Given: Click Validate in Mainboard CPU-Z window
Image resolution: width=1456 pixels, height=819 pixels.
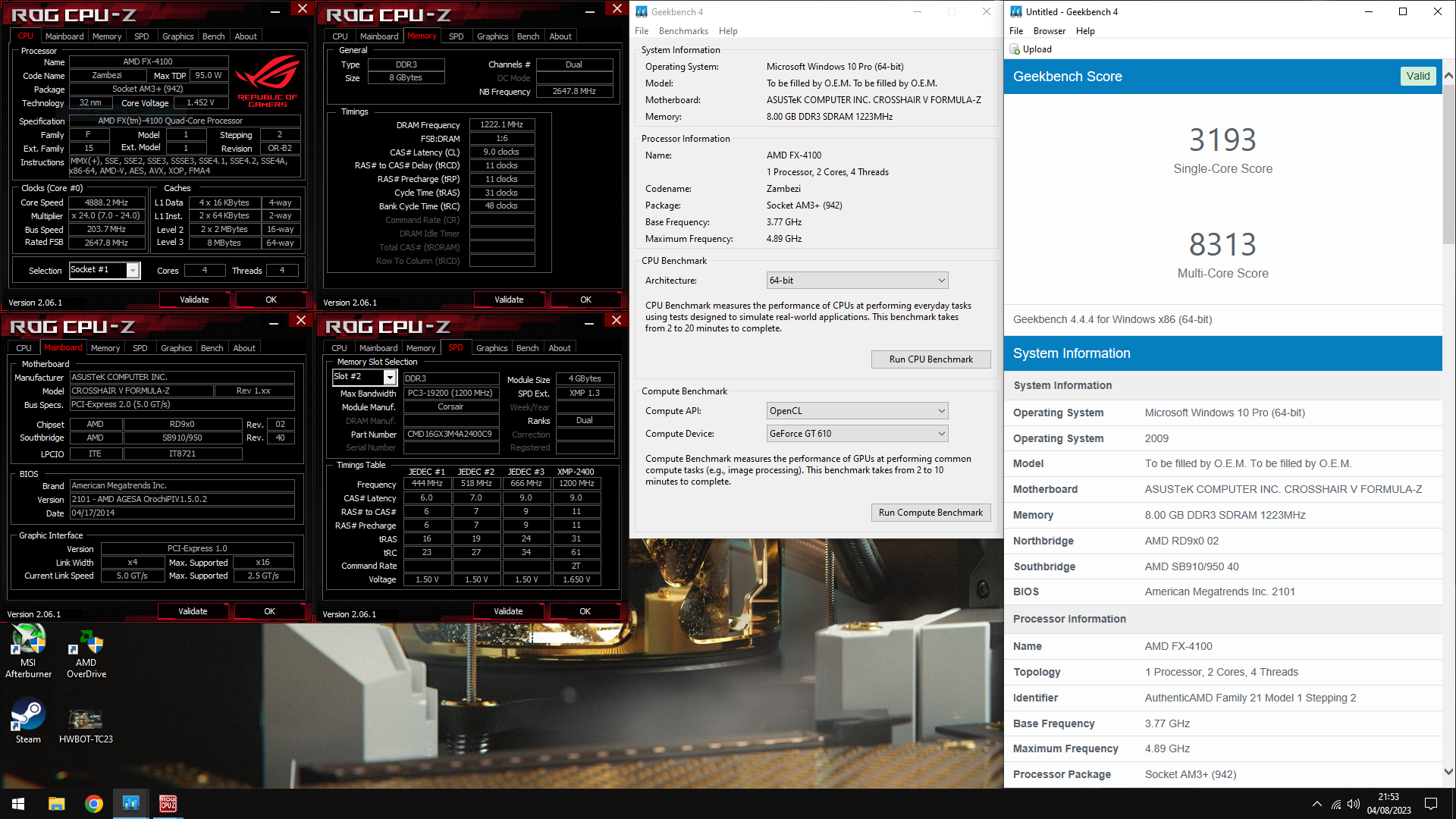Looking at the screenshot, I should [x=193, y=611].
